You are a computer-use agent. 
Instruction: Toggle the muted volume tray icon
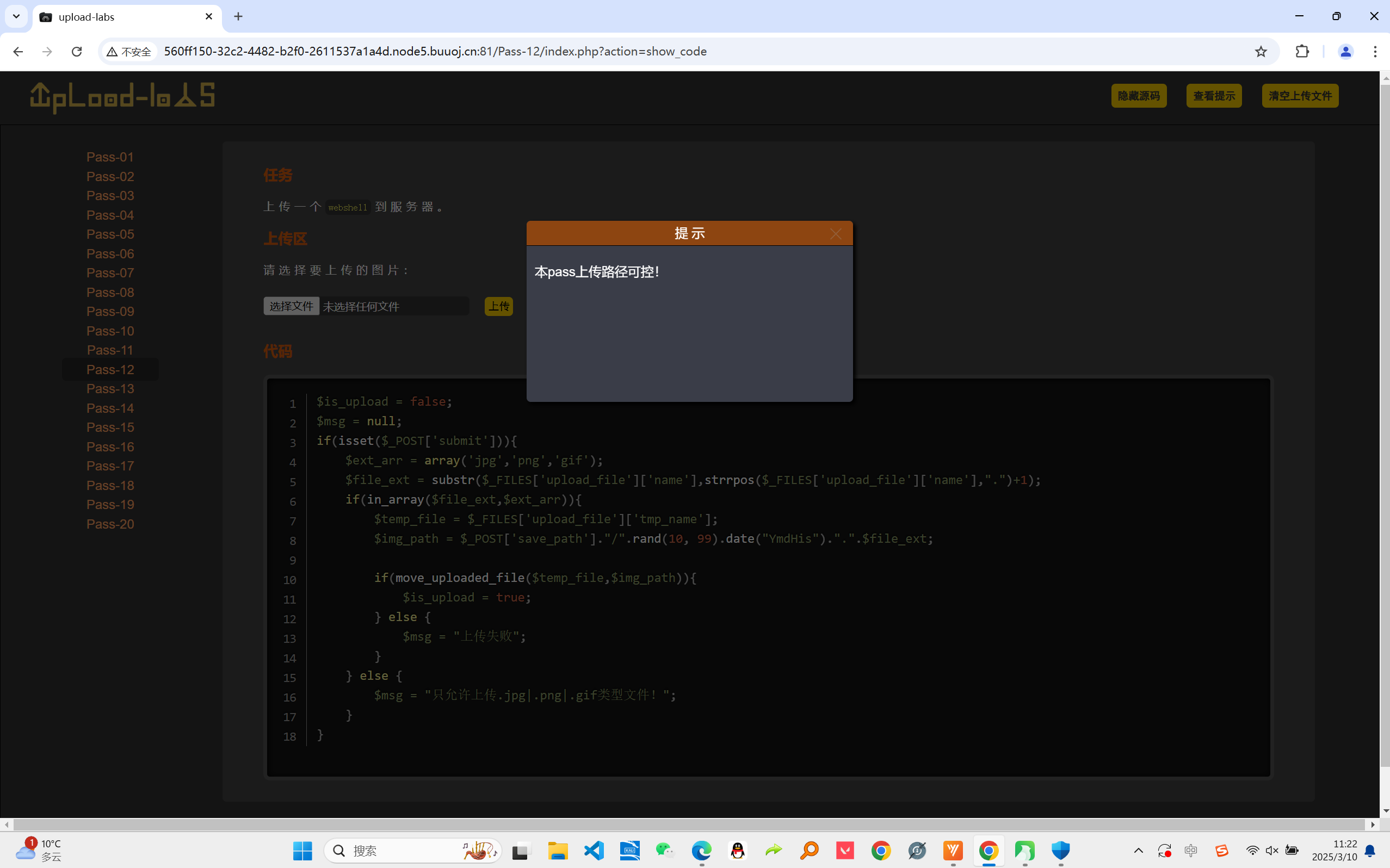pos(1272,850)
